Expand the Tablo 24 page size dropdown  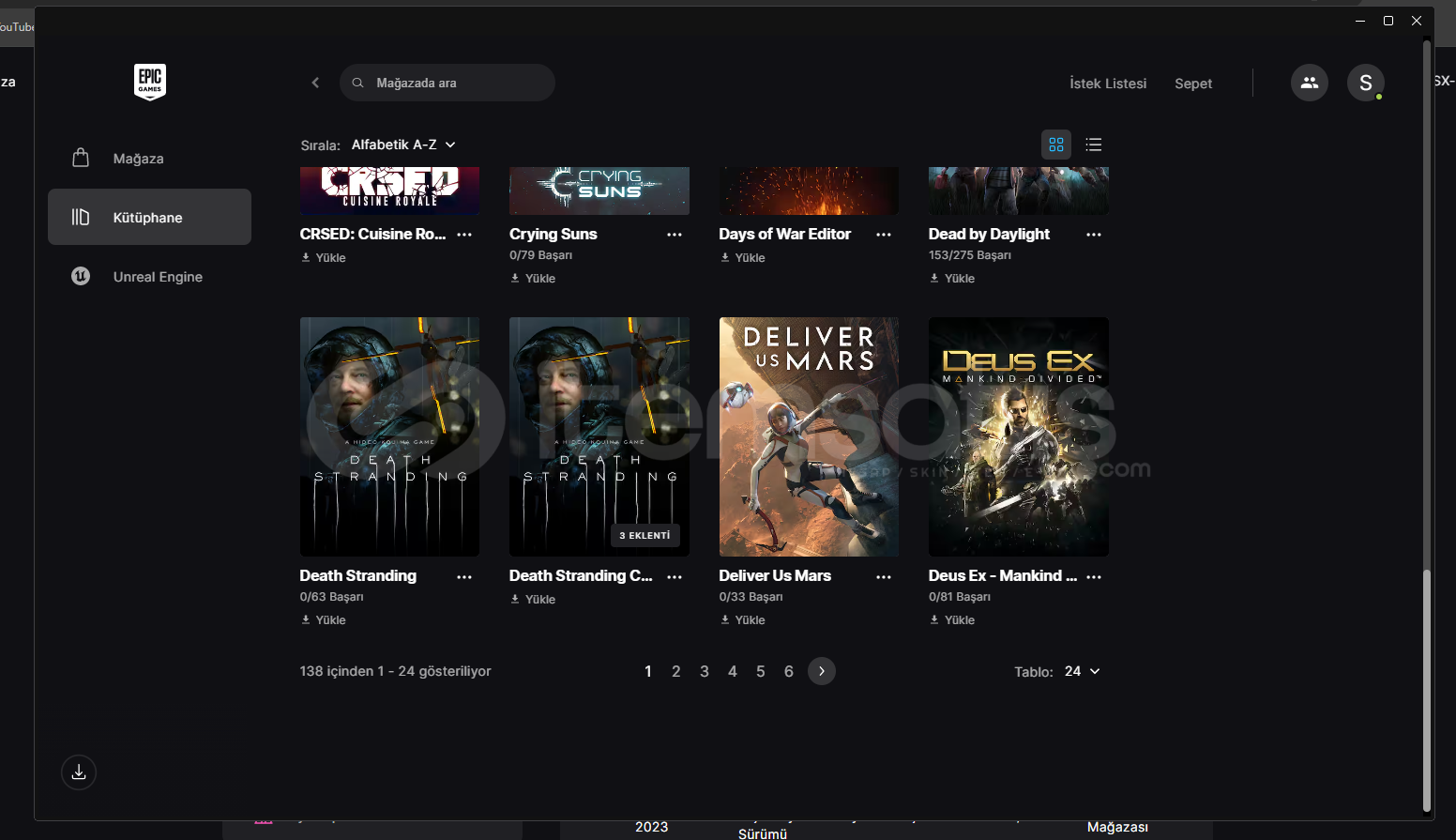pyautogui.click(x=1082, y=671)
